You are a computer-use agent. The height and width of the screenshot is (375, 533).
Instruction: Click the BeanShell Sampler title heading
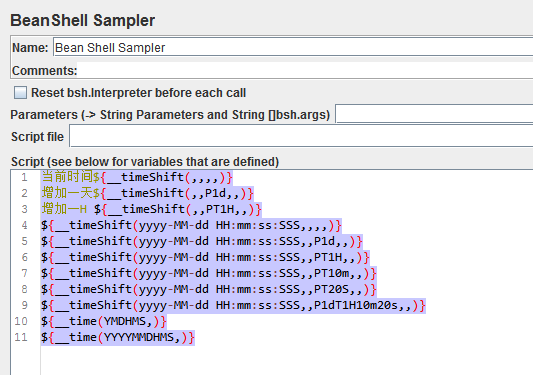pos(83,20)
